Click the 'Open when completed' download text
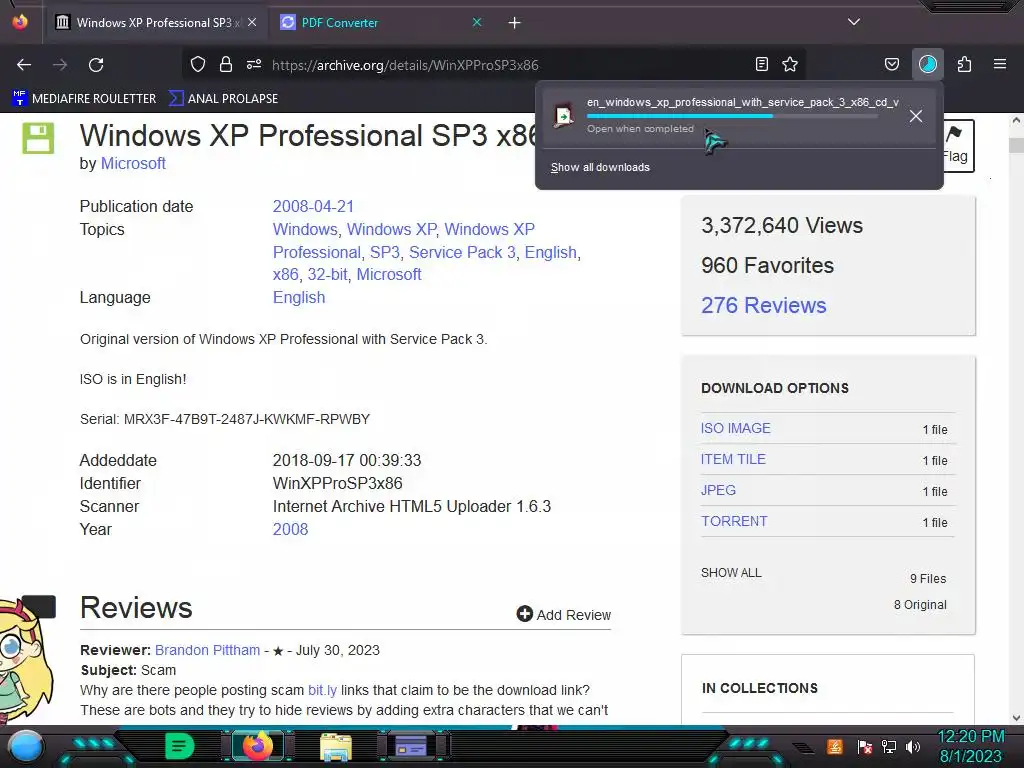Viewport: 1024px width, 768px height. point(640,129)
